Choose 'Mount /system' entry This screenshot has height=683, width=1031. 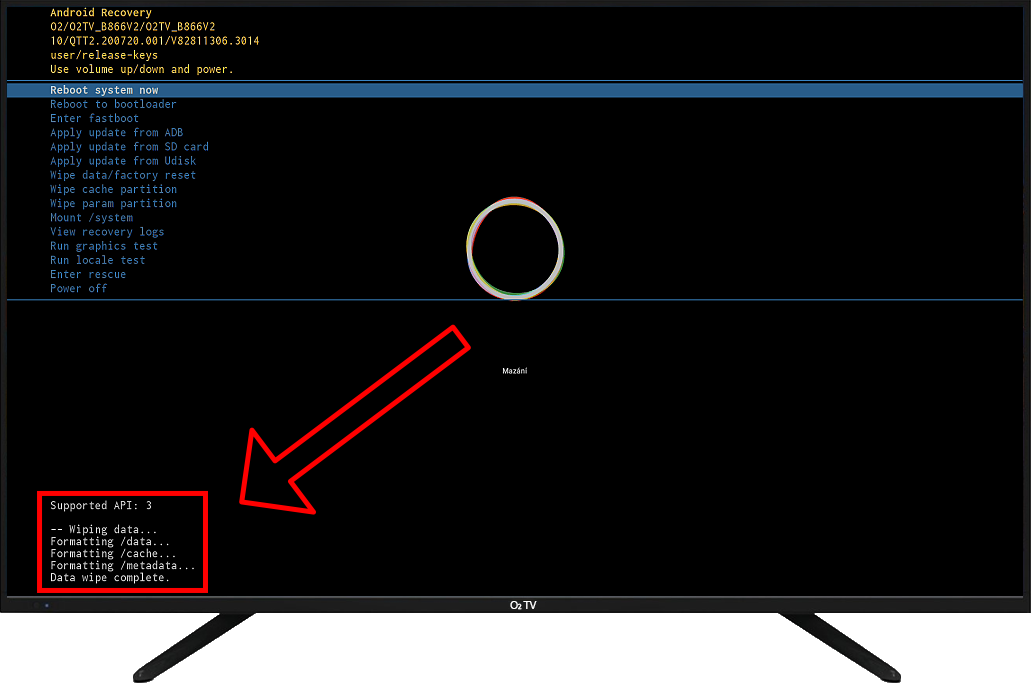(x=91, y=217)
